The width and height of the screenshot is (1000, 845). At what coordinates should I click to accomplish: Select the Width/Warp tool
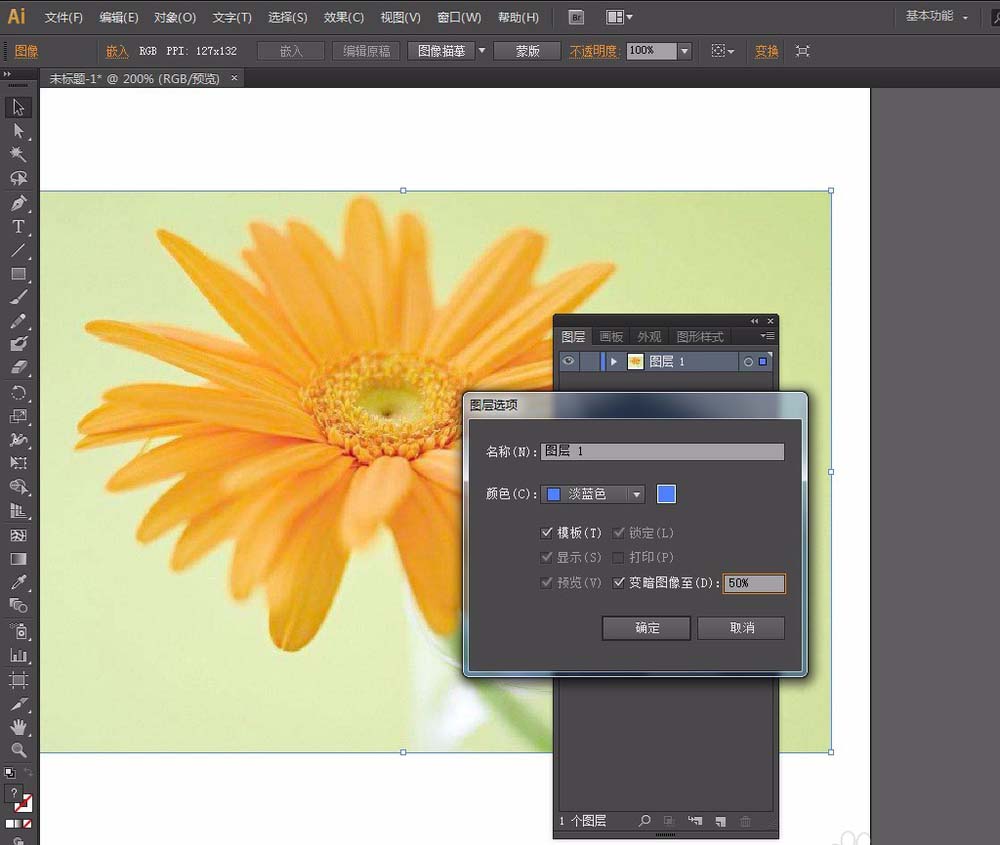(x=18, y=440)
